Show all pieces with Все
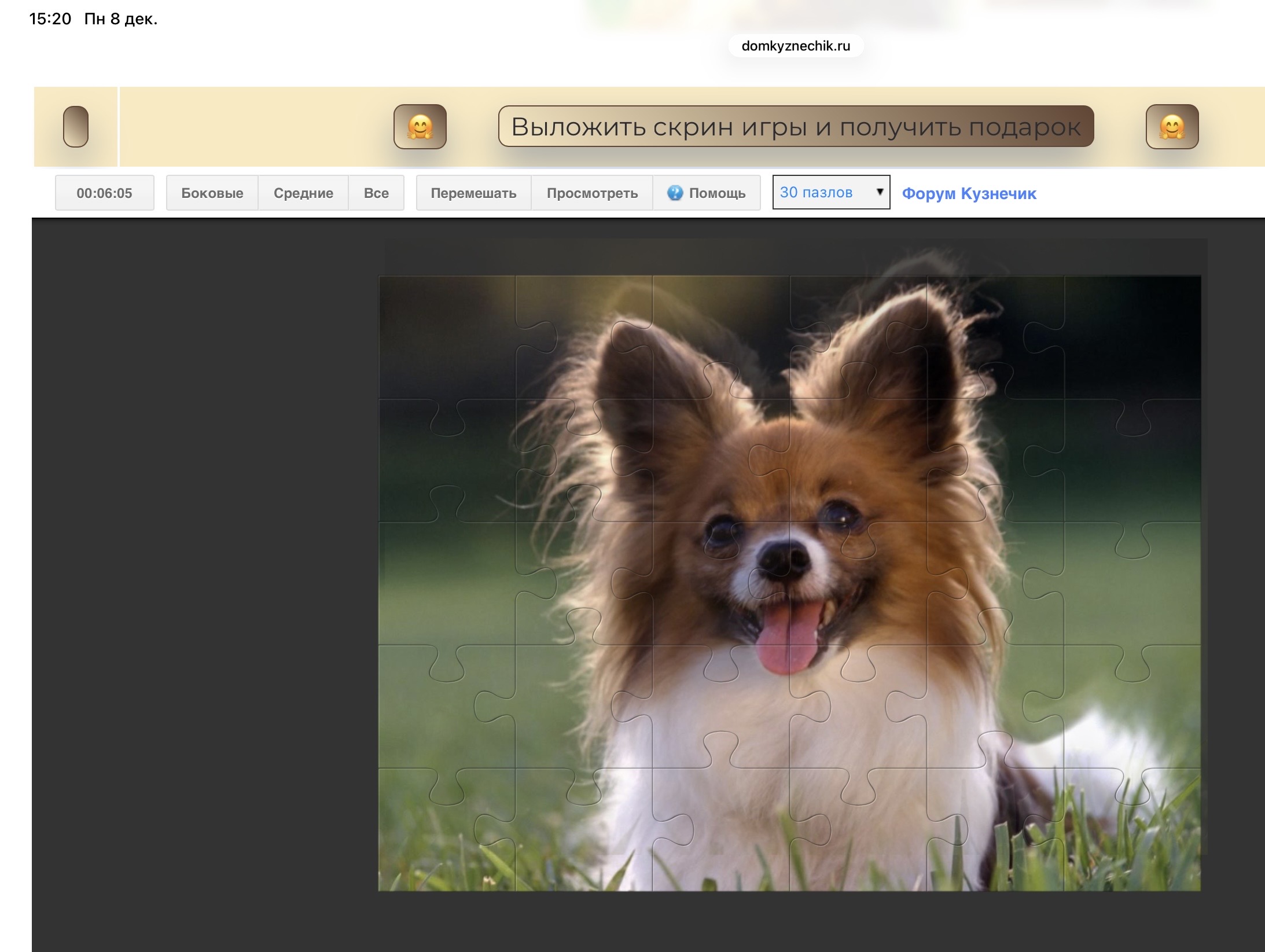Screen dimensions: 1265x952 point(376,193)
